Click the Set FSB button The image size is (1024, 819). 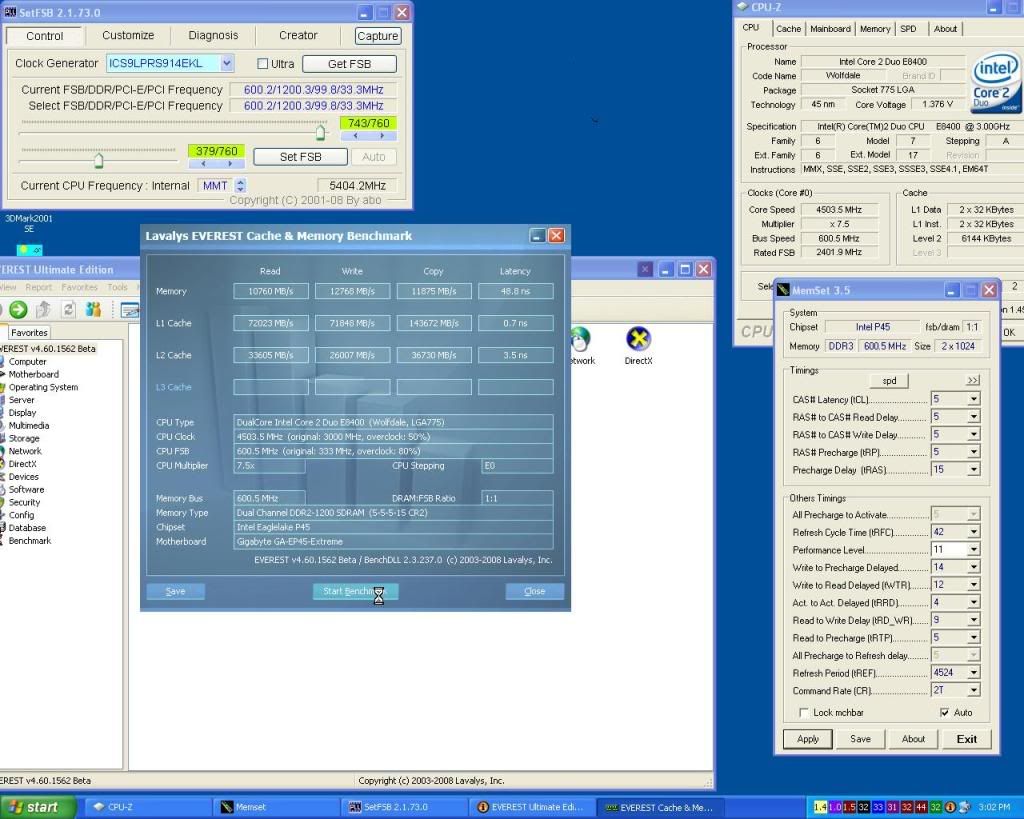(x=300, y=157)
